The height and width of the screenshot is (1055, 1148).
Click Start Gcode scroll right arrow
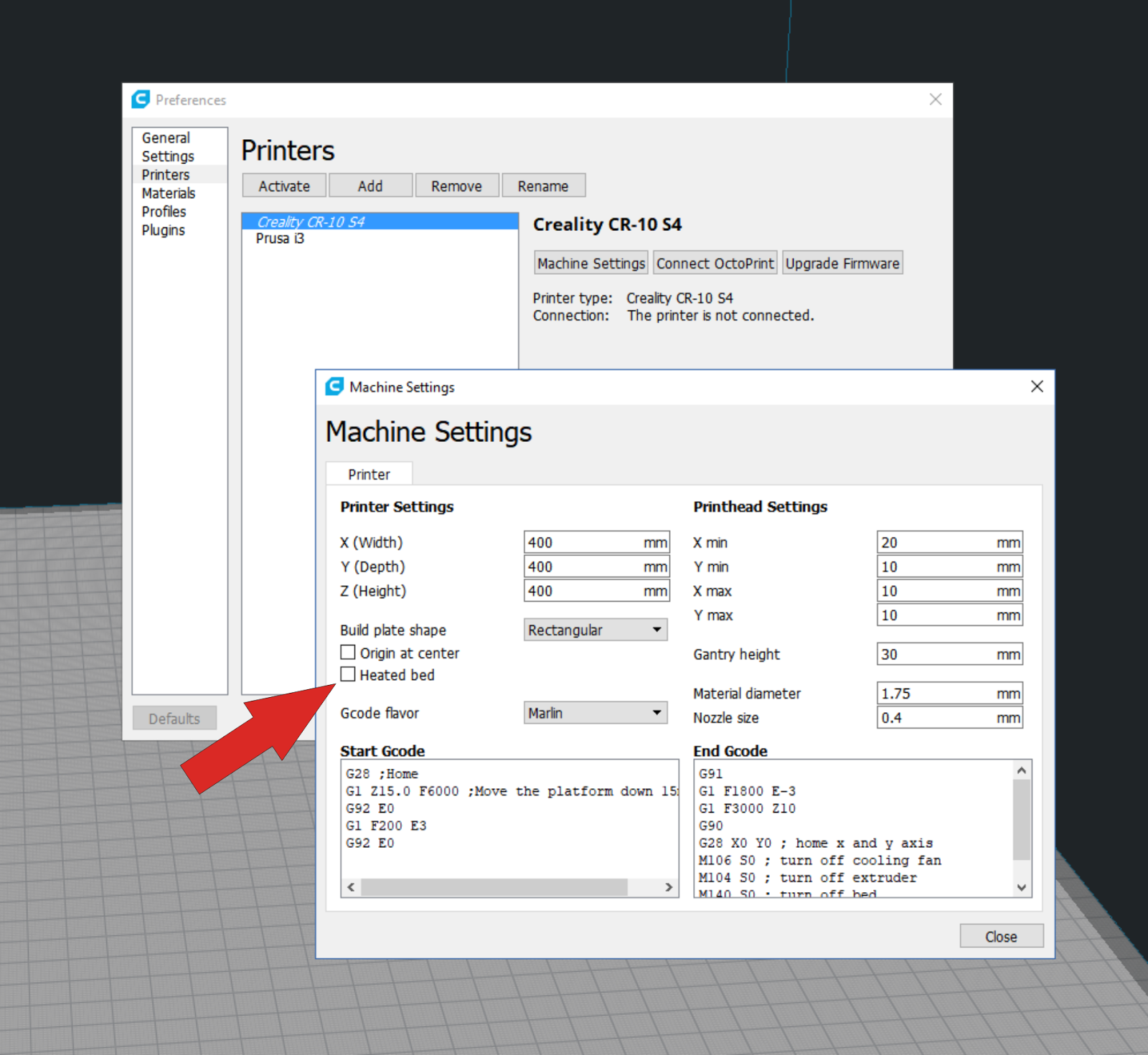tap(669, 887)
